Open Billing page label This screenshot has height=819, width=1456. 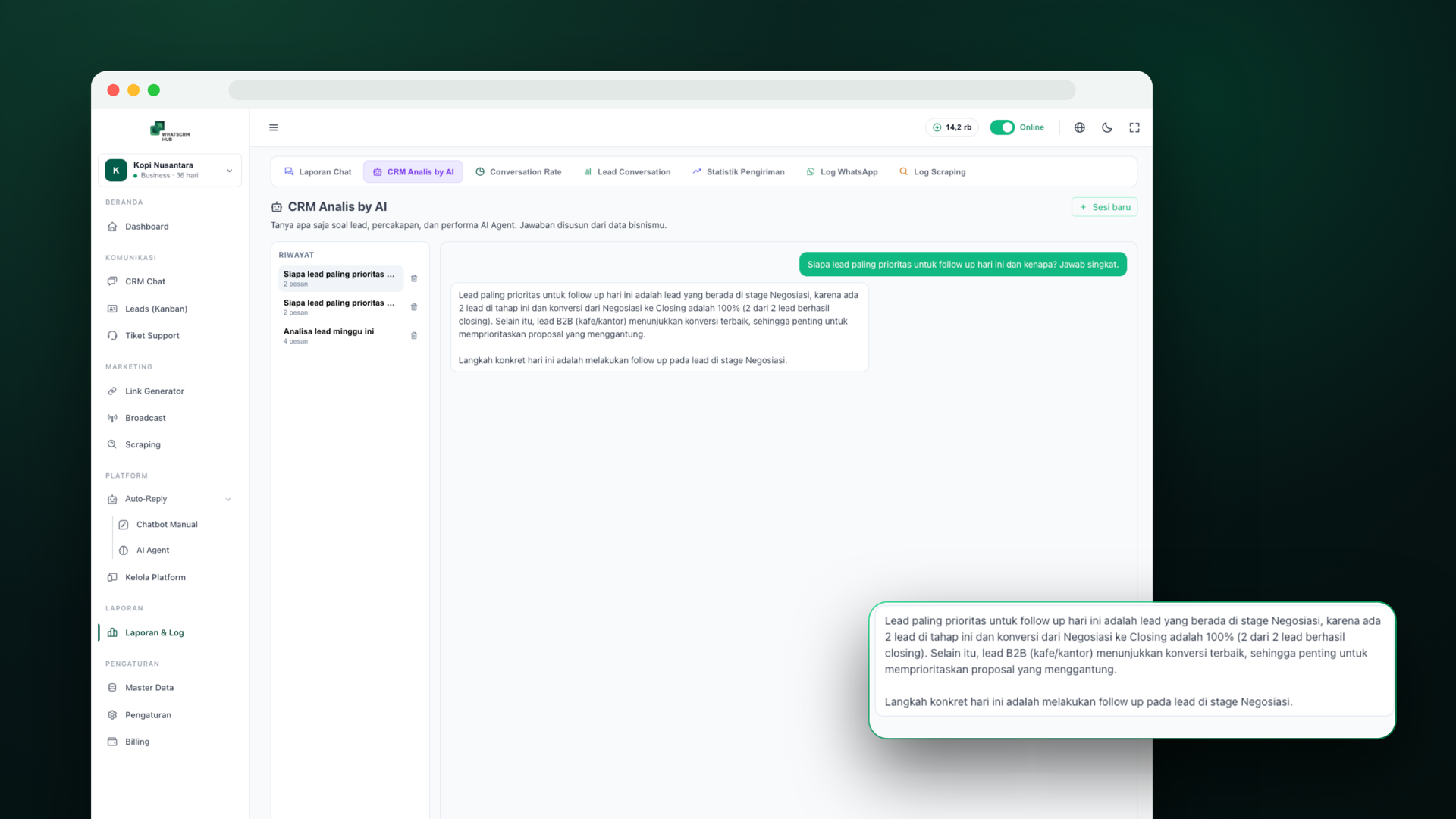137,742
